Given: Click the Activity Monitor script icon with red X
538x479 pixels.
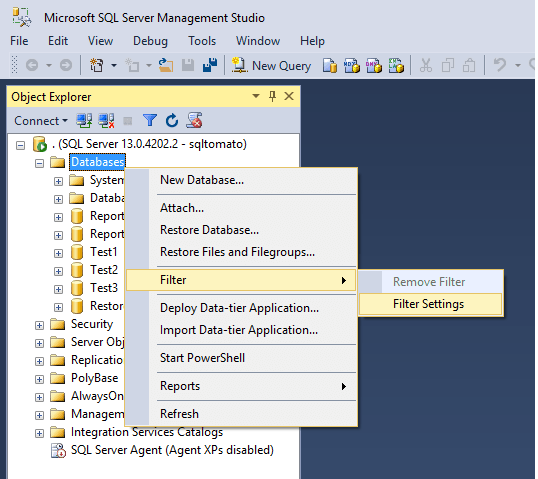Looking at the screenshot, I should tap(194, 120).
